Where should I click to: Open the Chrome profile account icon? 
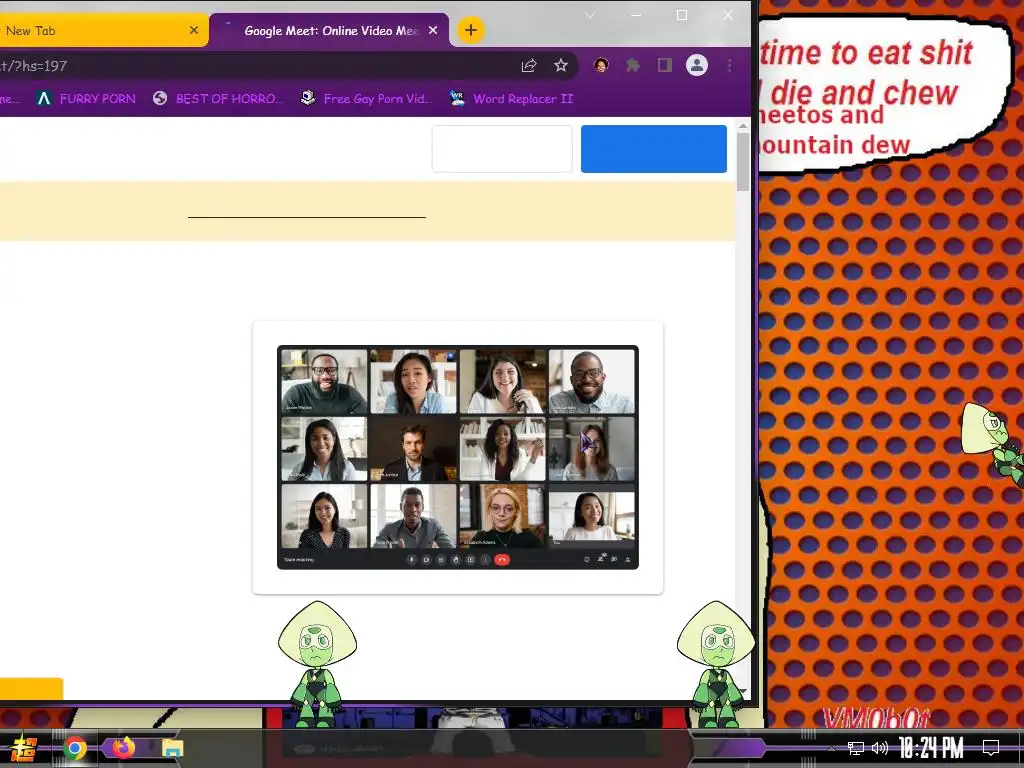697,65
